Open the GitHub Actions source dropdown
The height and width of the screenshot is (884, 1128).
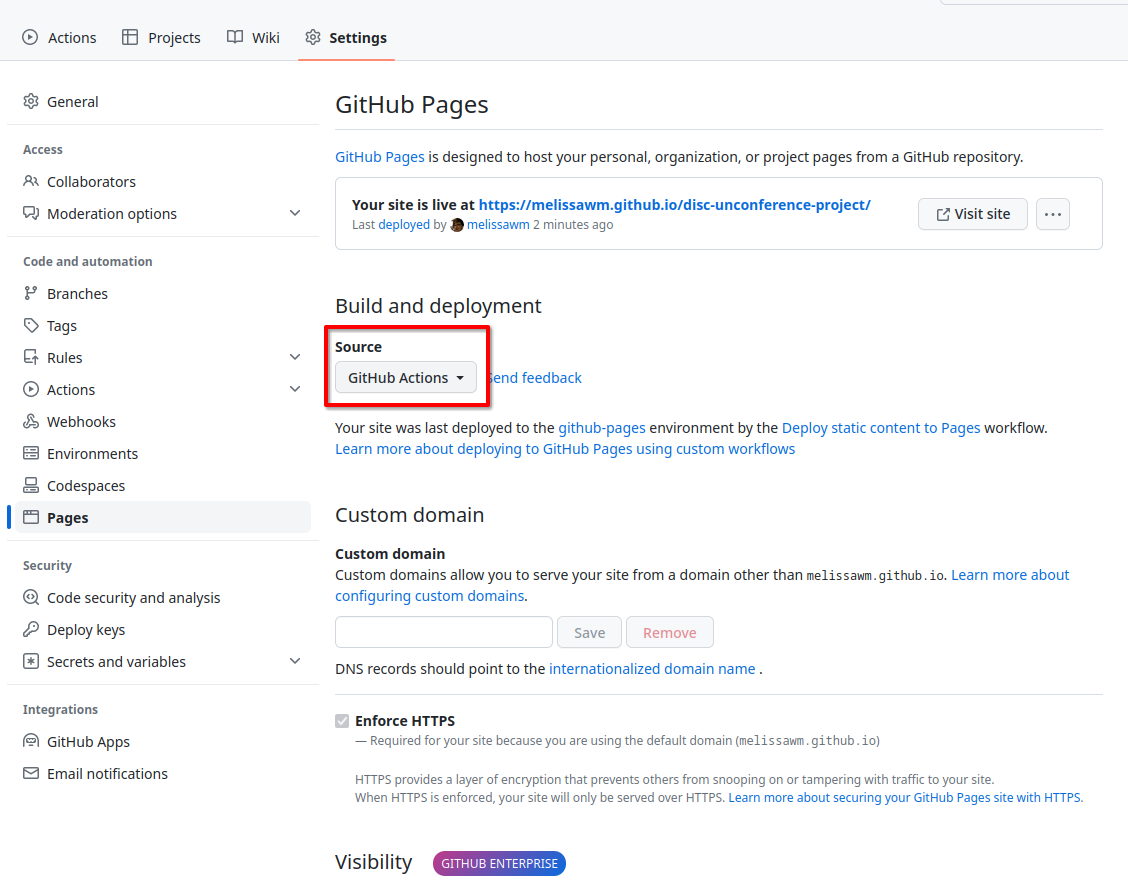(x=405, y=378)
